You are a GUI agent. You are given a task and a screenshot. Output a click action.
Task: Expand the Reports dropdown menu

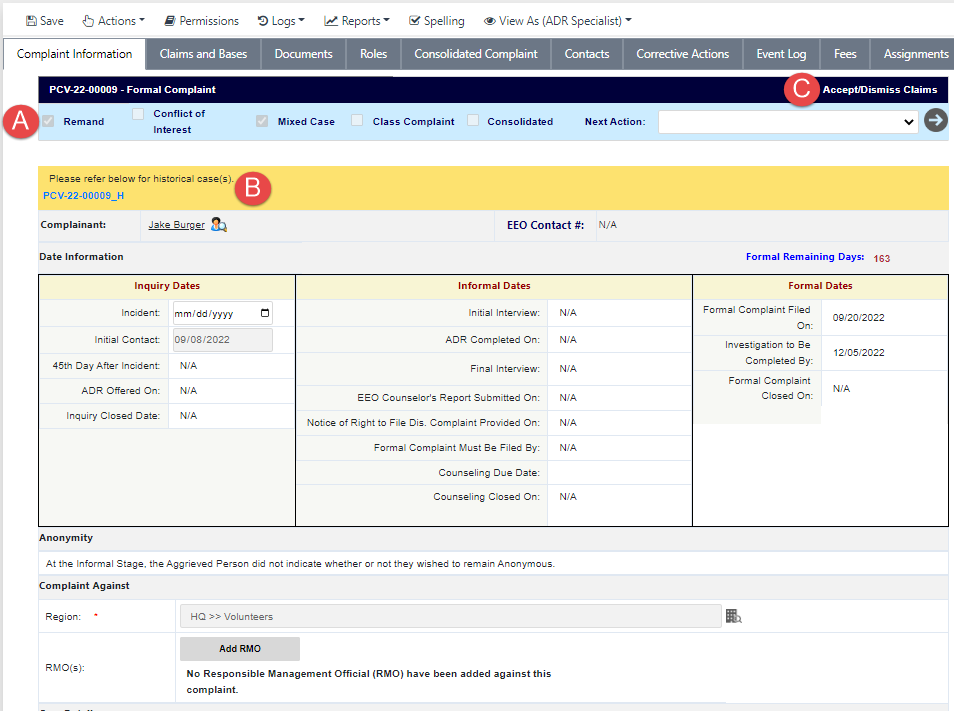357,21
